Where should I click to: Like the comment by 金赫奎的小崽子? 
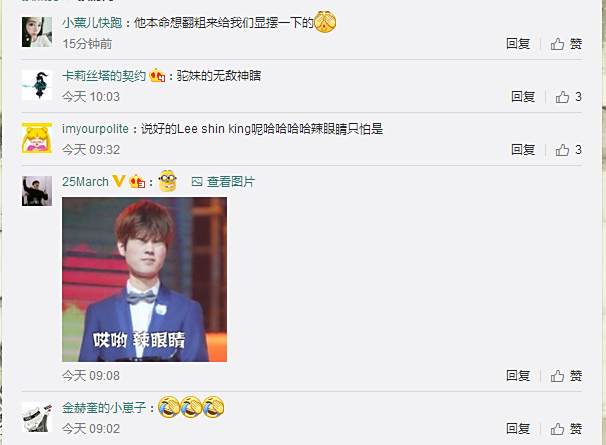566,428
